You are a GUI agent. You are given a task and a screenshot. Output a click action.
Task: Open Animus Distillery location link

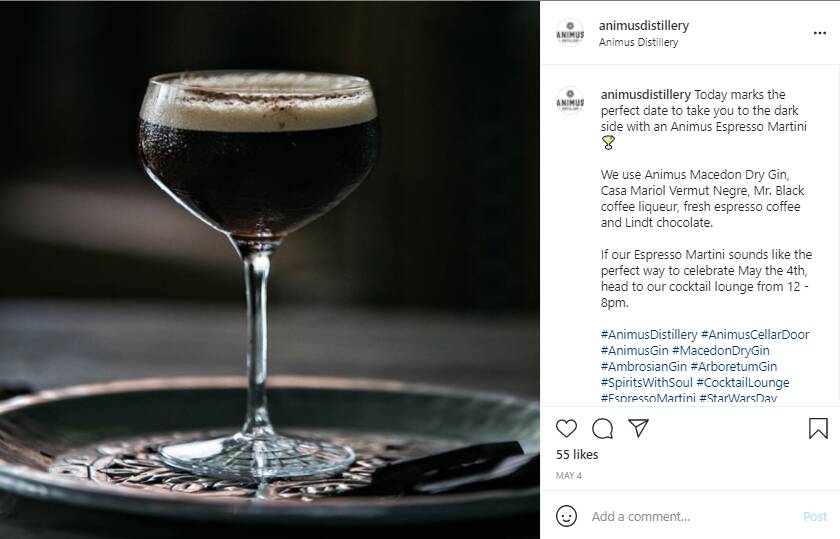point(638,42)
